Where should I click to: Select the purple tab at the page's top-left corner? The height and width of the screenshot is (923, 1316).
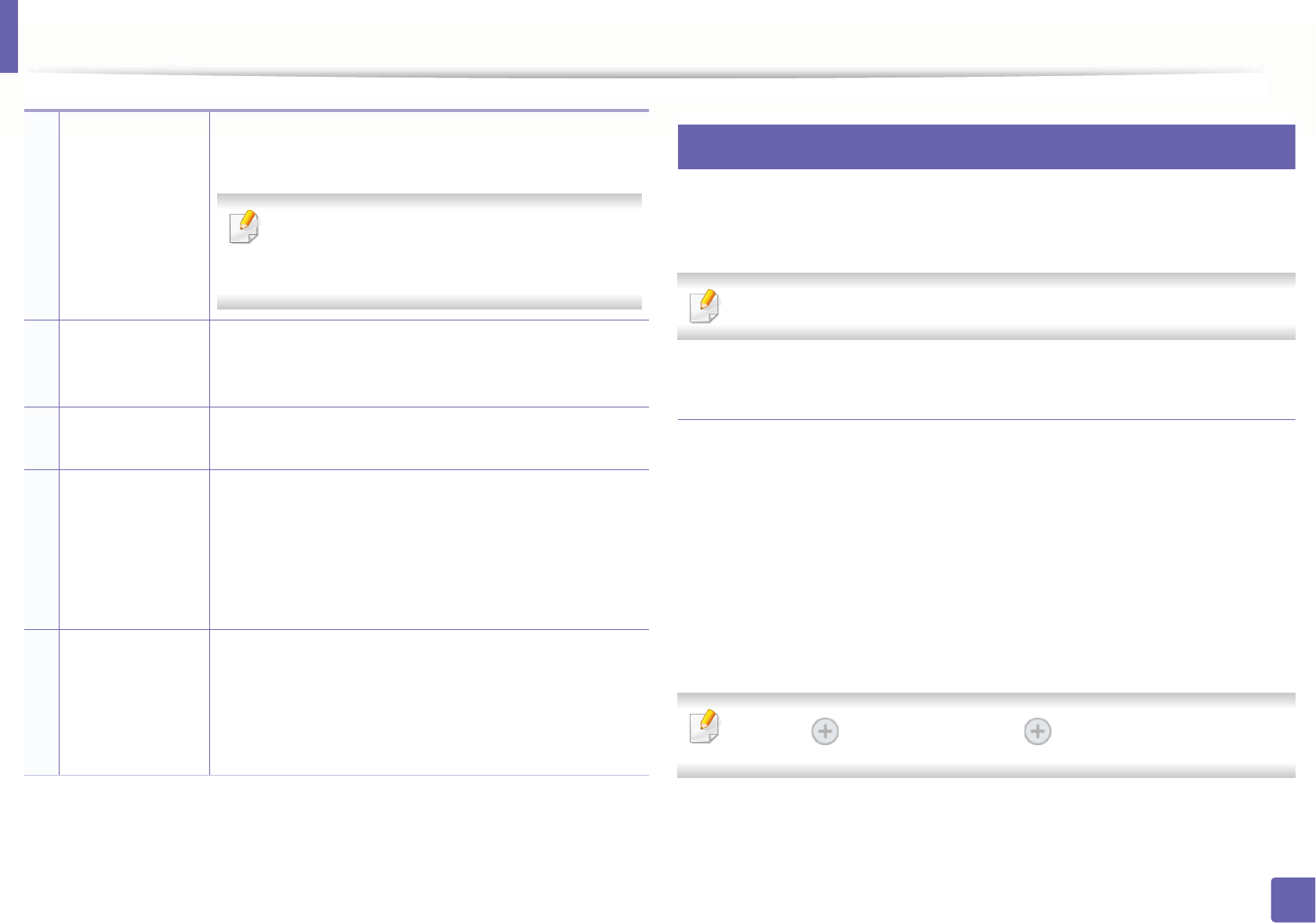click(9, 36)
